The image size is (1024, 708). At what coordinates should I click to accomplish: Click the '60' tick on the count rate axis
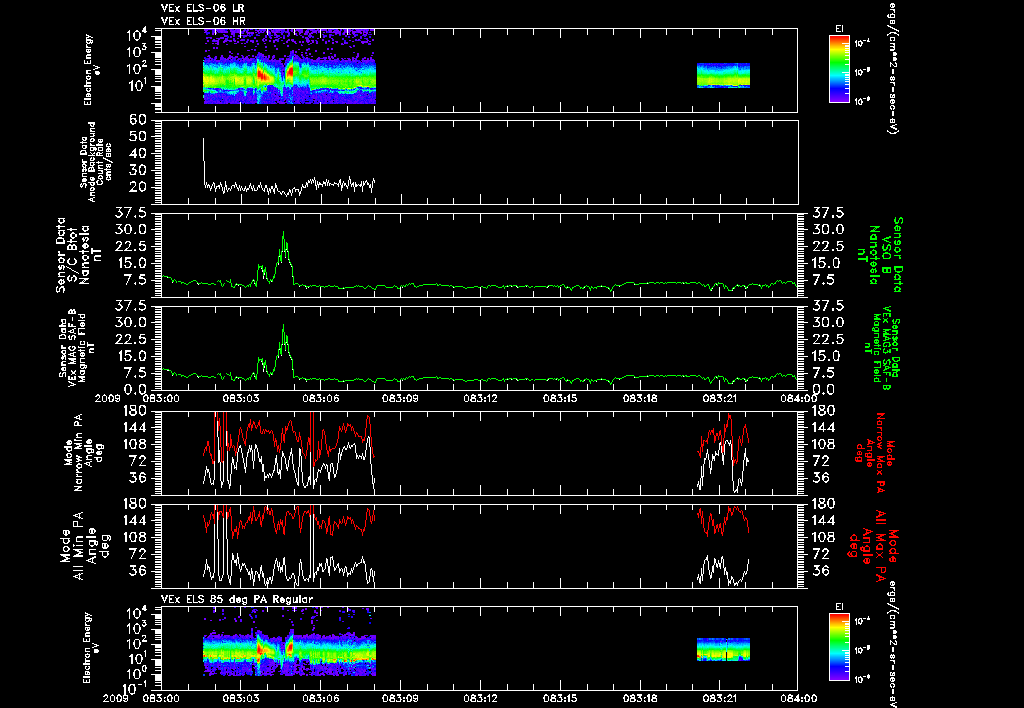point(138,121)
